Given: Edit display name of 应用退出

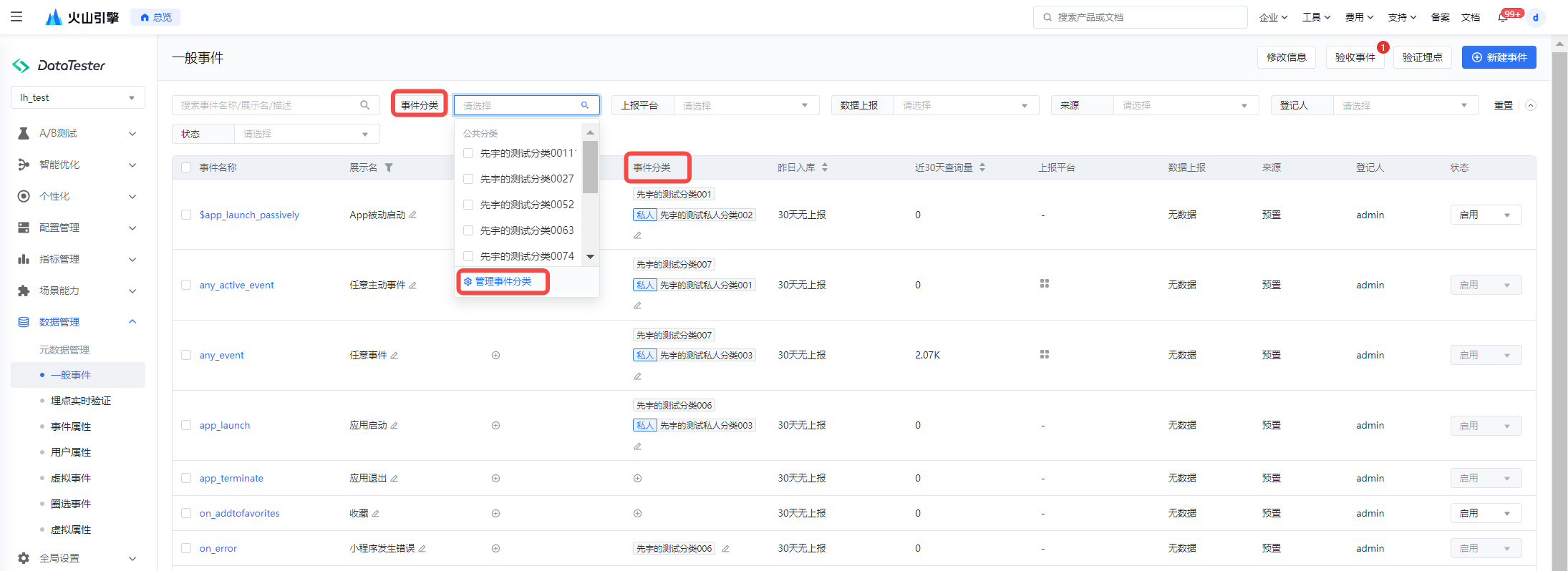Looking at the screenshot, I should point(395,478).
